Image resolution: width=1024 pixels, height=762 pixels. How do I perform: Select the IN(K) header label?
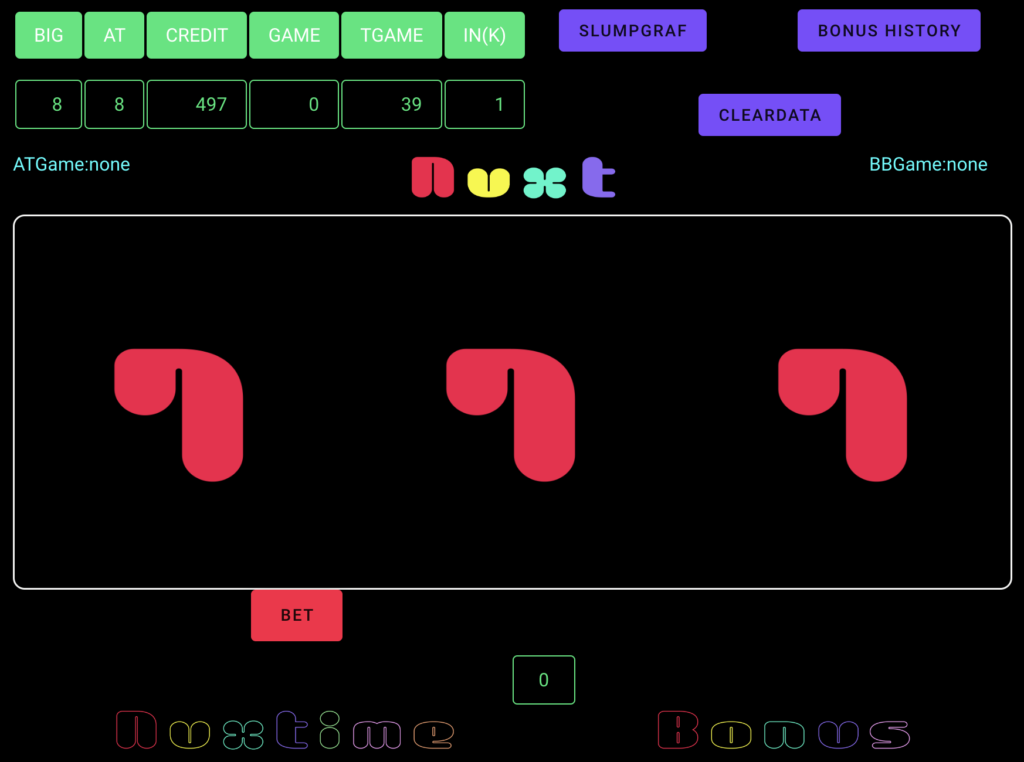coord(484,35)
